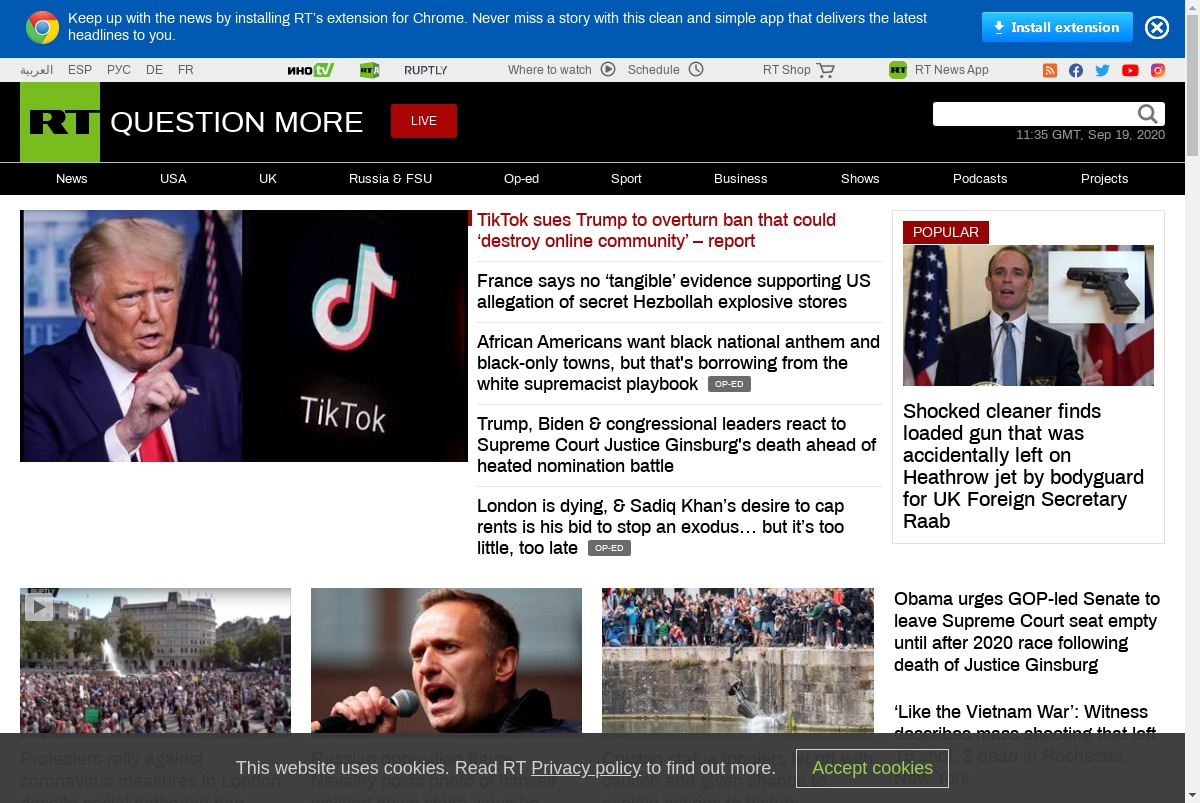Open the Op-ed menu section
Viewport: 1200px width, 803px height.
[x=521, y=179]
